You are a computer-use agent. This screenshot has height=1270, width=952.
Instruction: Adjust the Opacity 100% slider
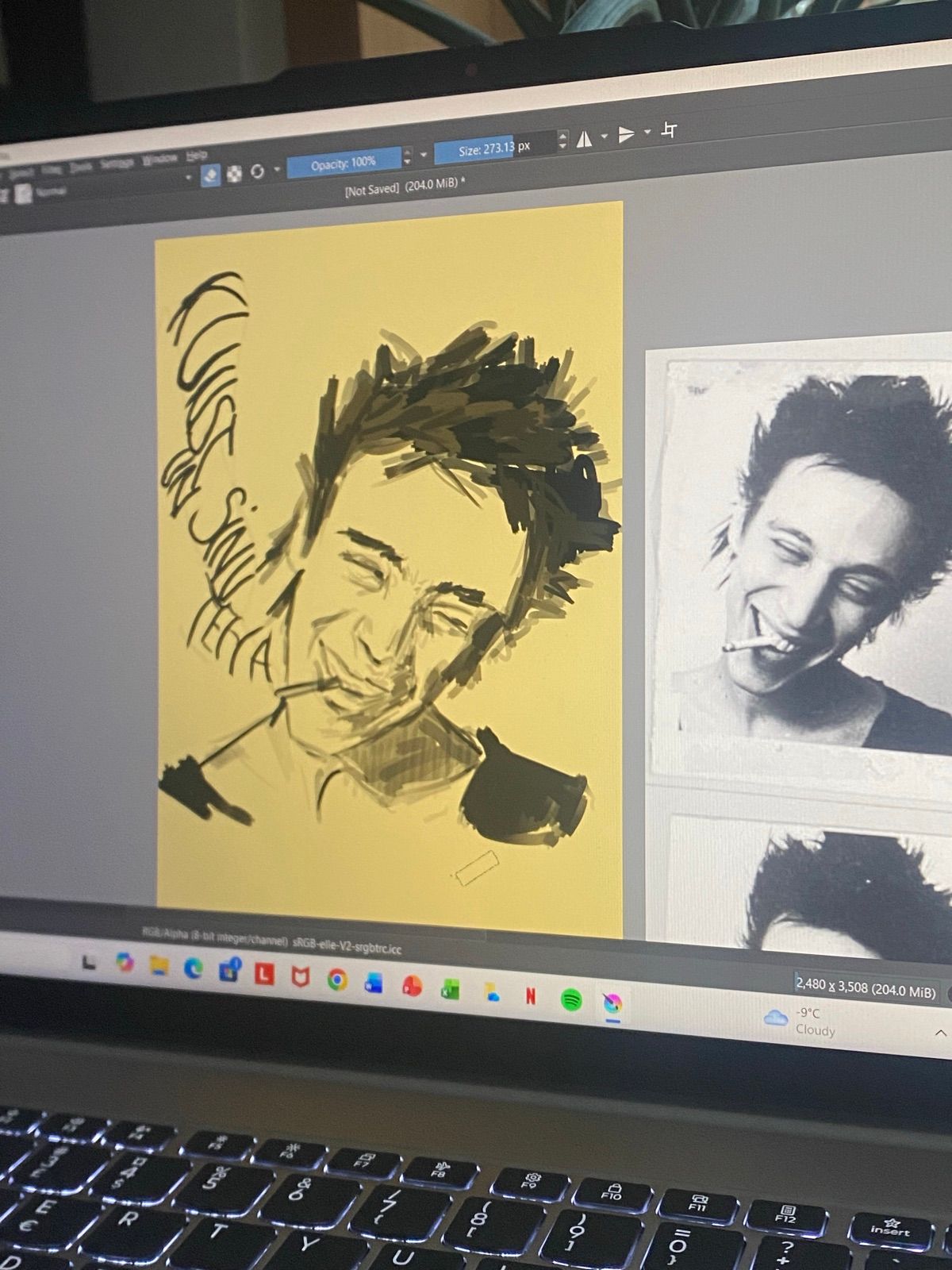tap(344, 163)
